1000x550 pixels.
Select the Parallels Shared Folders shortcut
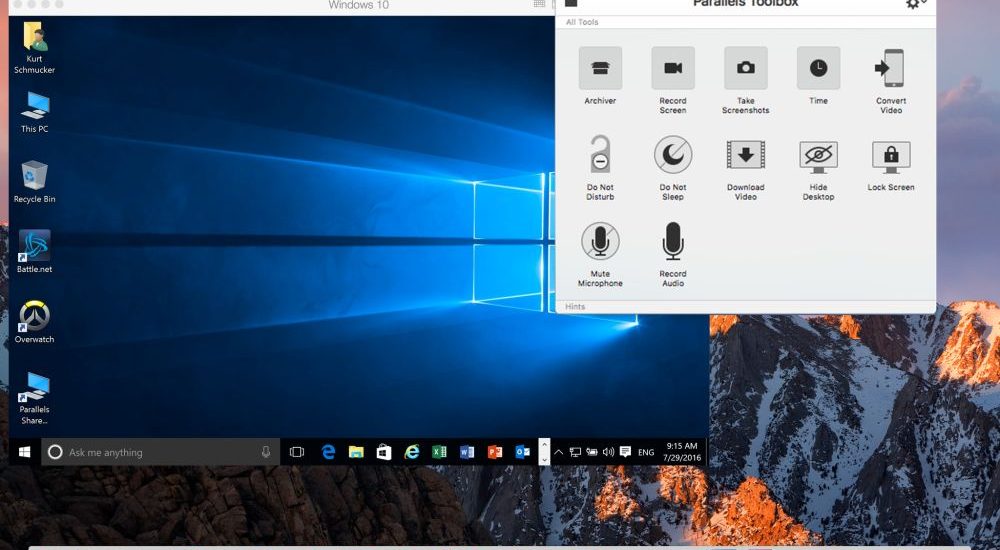pyautogui.click(x=34, y=398)
